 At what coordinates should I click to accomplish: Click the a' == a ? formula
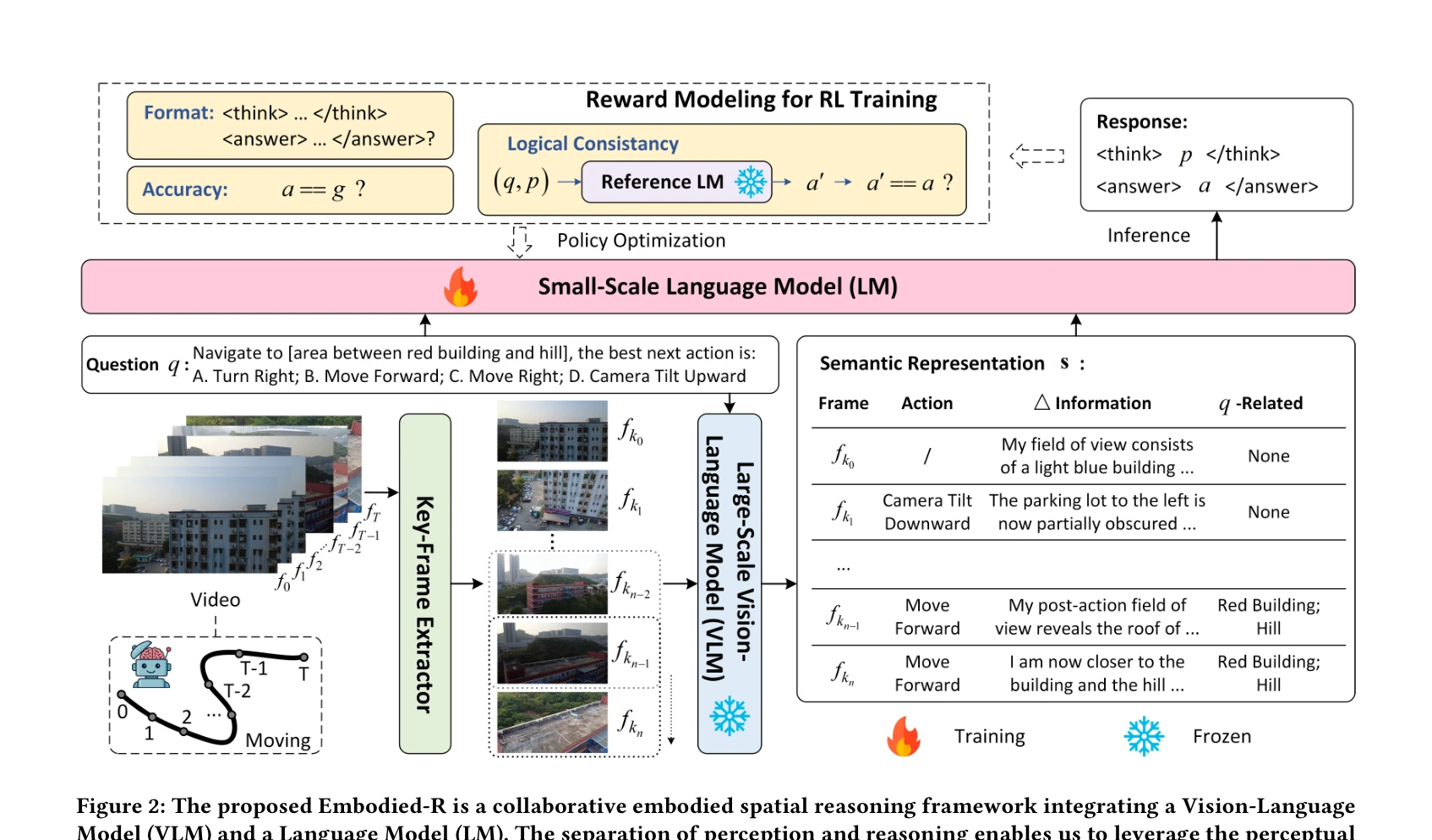(910, 183)
